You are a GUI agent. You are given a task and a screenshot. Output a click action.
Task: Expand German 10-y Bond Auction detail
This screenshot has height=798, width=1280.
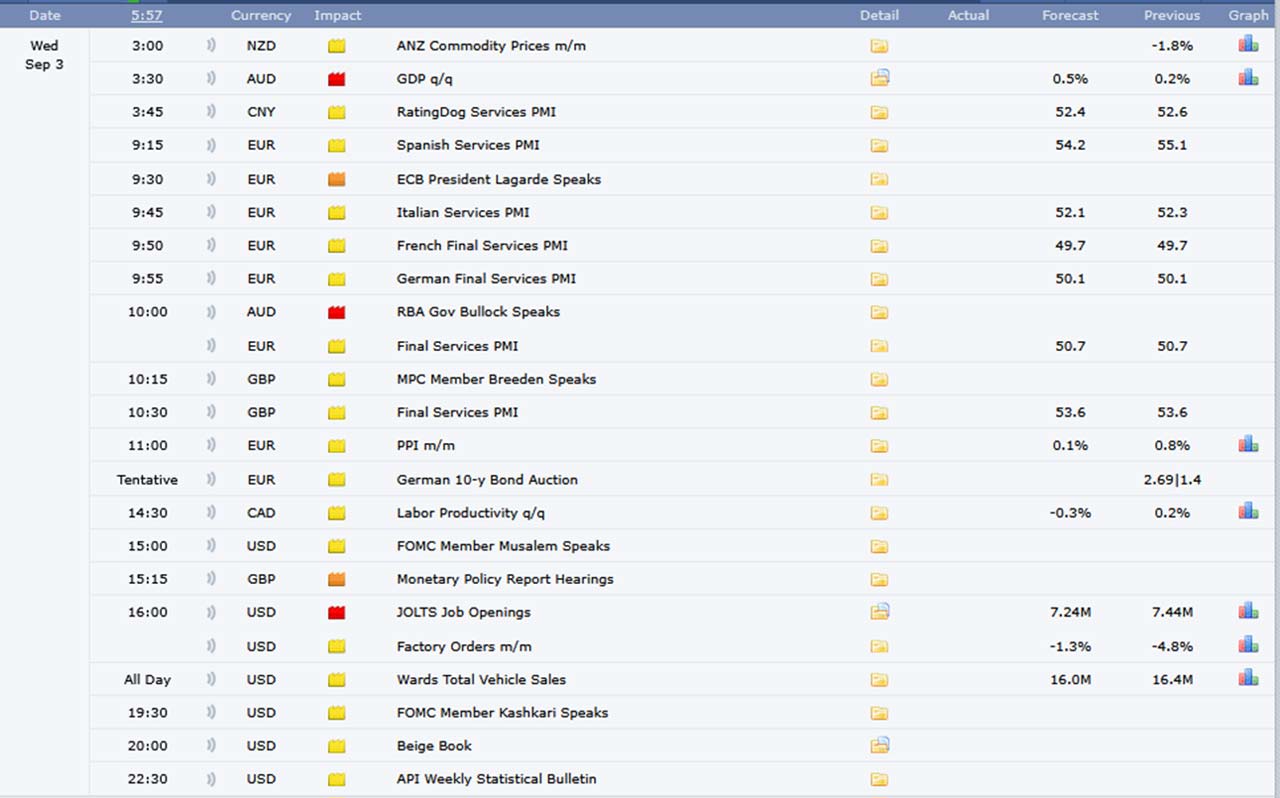coord(879,480)
